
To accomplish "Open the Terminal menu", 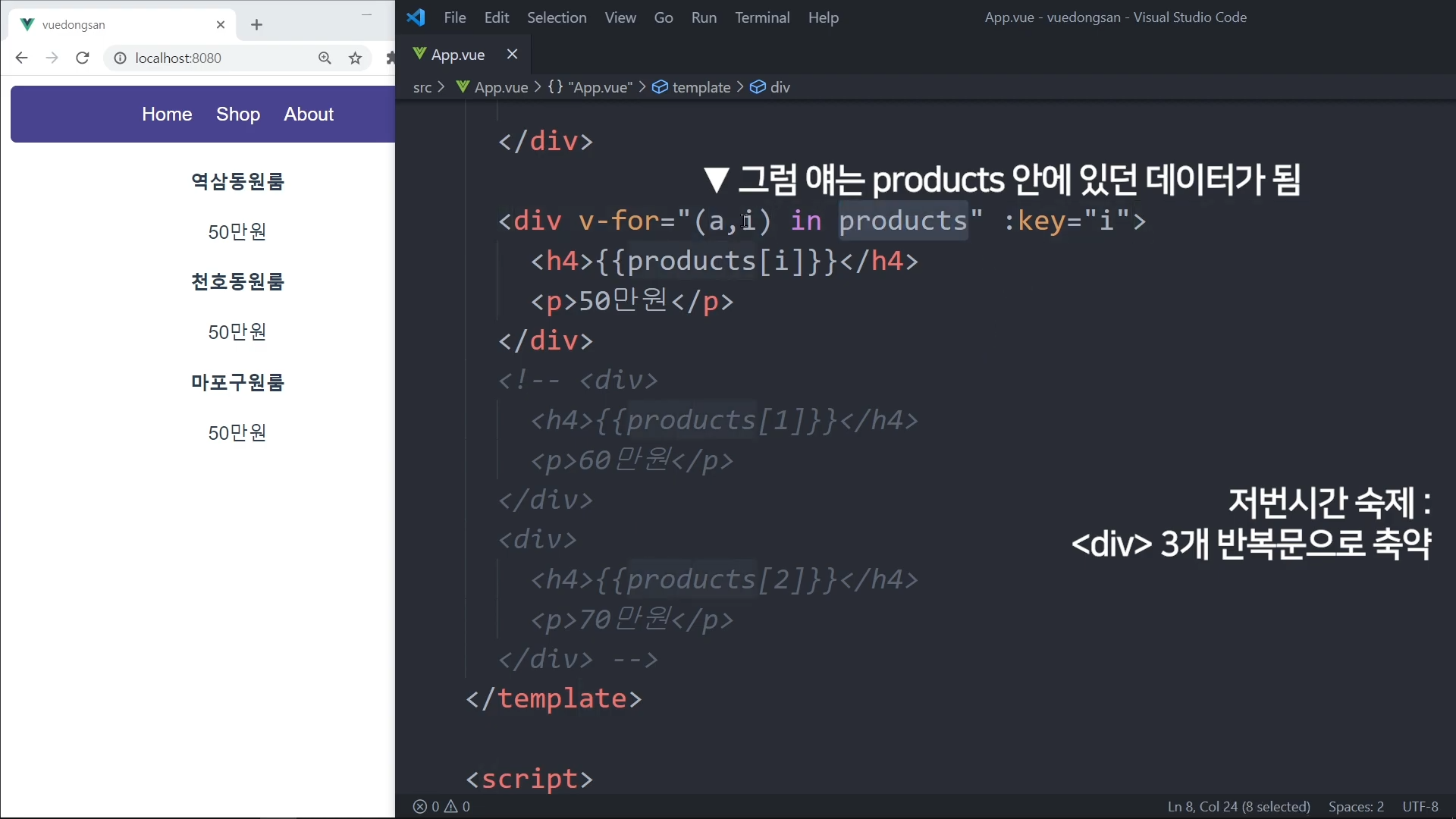I will [761, 17].
